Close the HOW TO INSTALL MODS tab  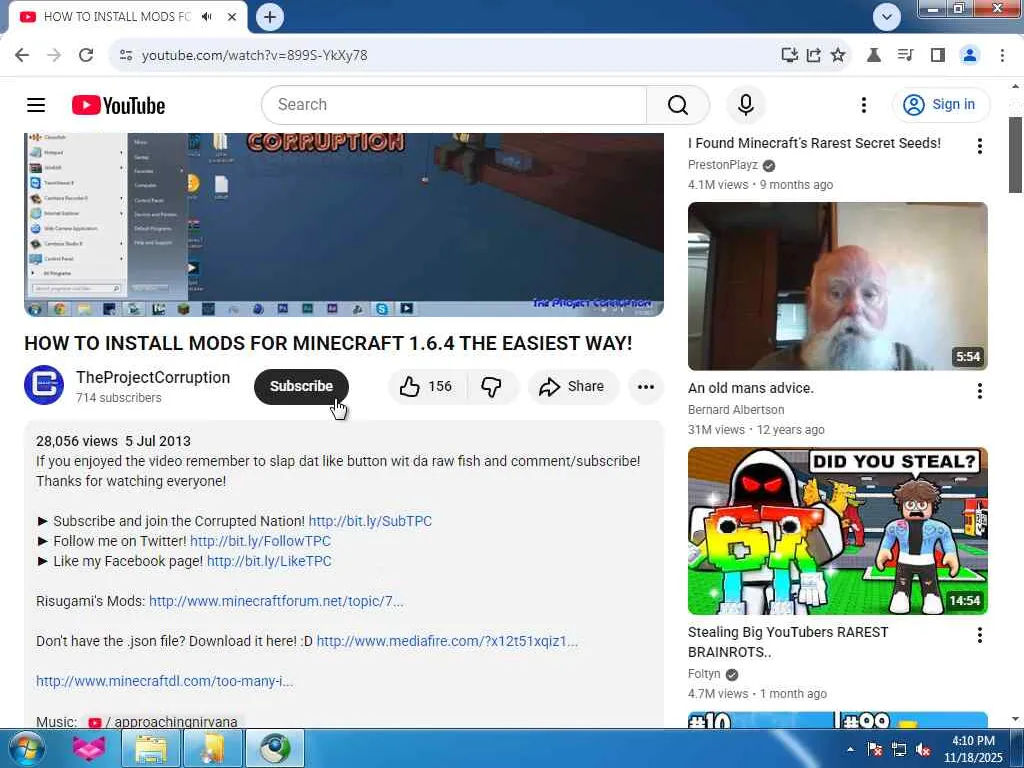(x=232, y=17)
